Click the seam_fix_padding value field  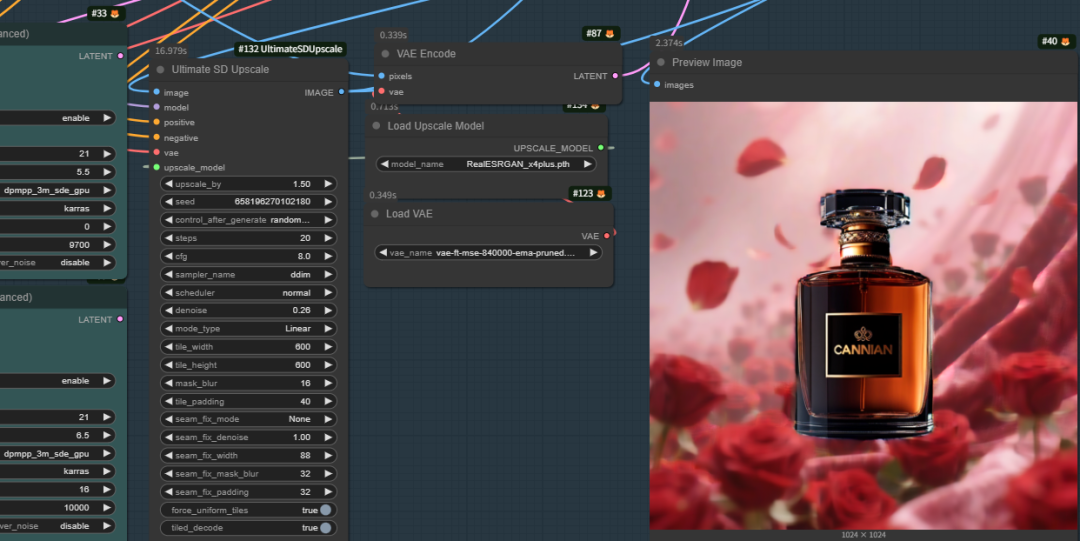248,492
